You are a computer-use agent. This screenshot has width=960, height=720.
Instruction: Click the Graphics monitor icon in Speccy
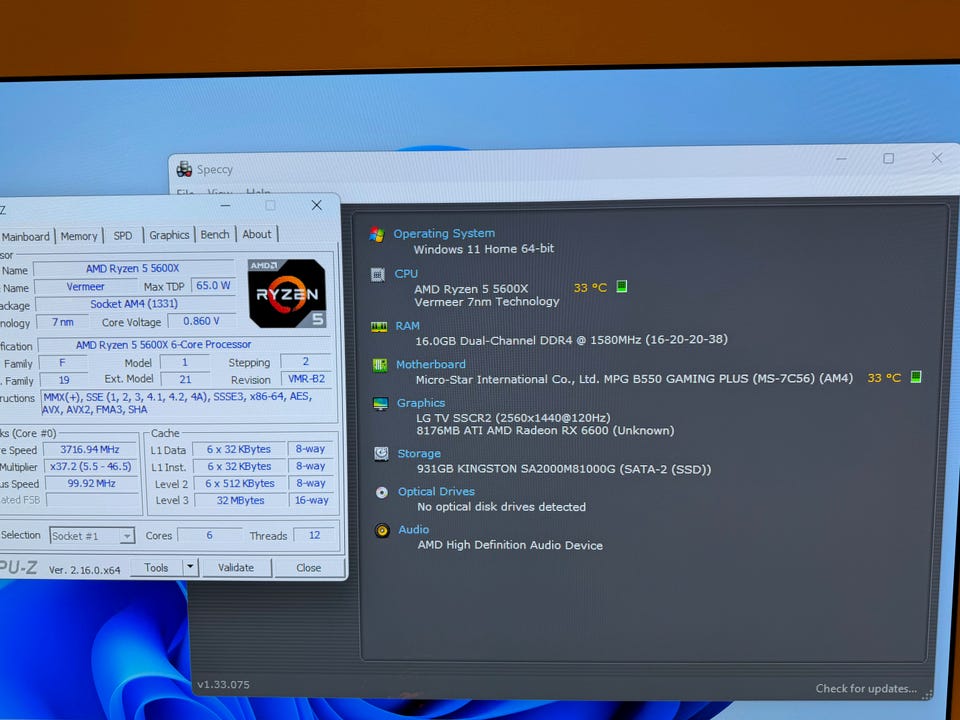(380, 404)
